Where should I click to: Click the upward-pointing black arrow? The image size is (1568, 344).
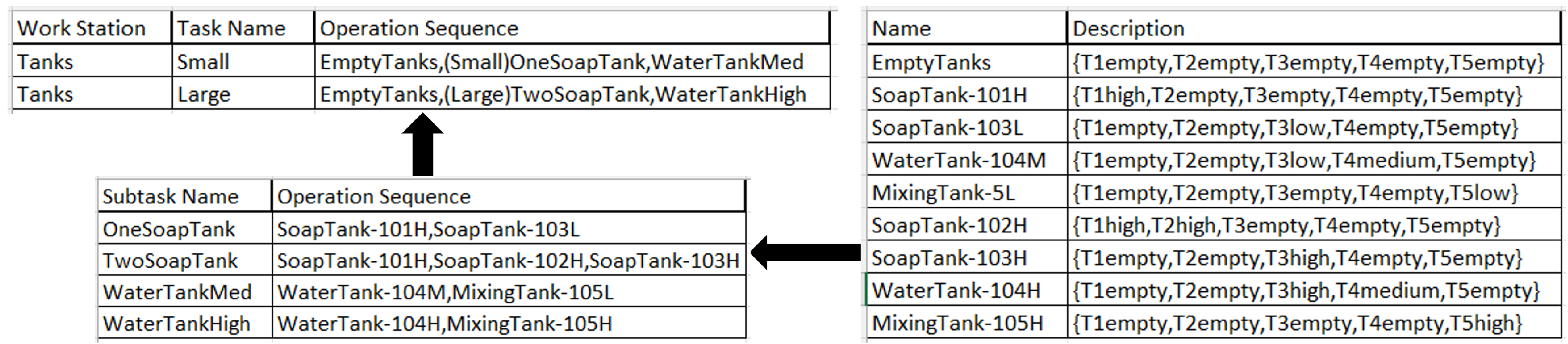pos(422,145)
